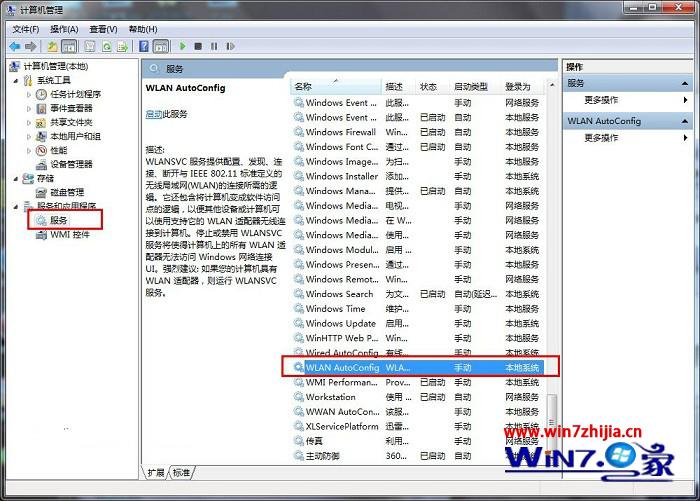Sort by the 启动类型 column header

tap(475, 87)
